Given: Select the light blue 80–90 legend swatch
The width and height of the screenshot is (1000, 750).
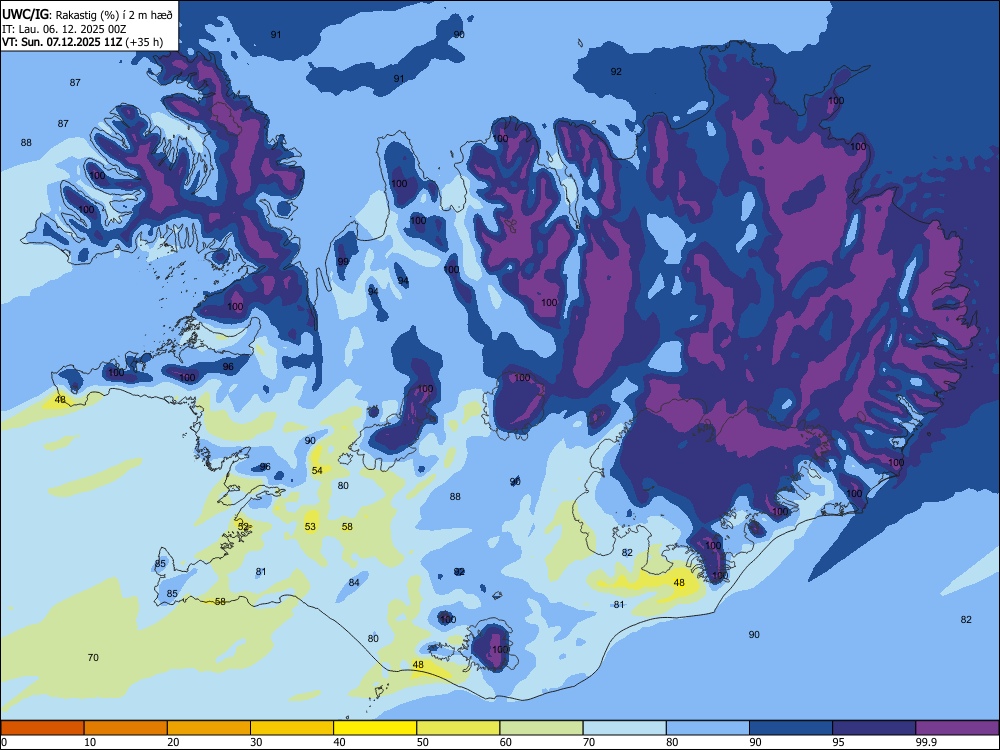Looking at the screenshot, I should tap(708, 728).
